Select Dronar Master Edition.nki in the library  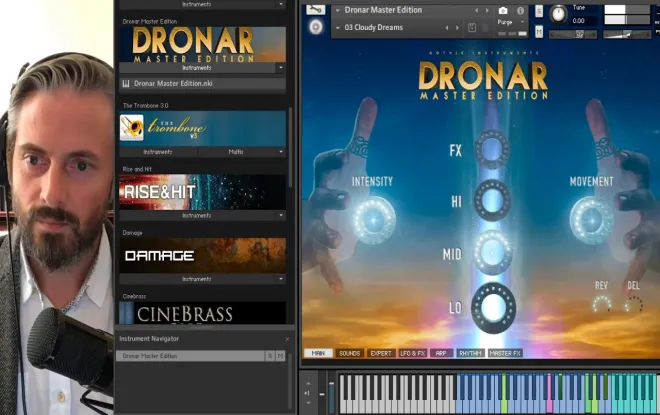(x=202, y=83)
